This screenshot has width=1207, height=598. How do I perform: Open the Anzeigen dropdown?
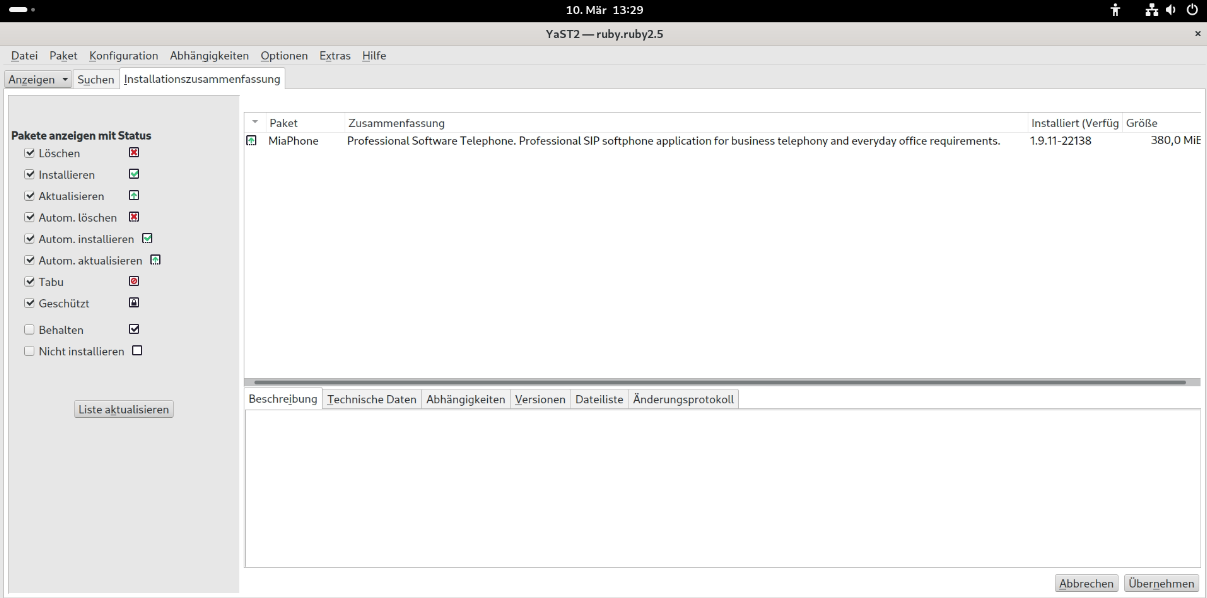[38, 79]
